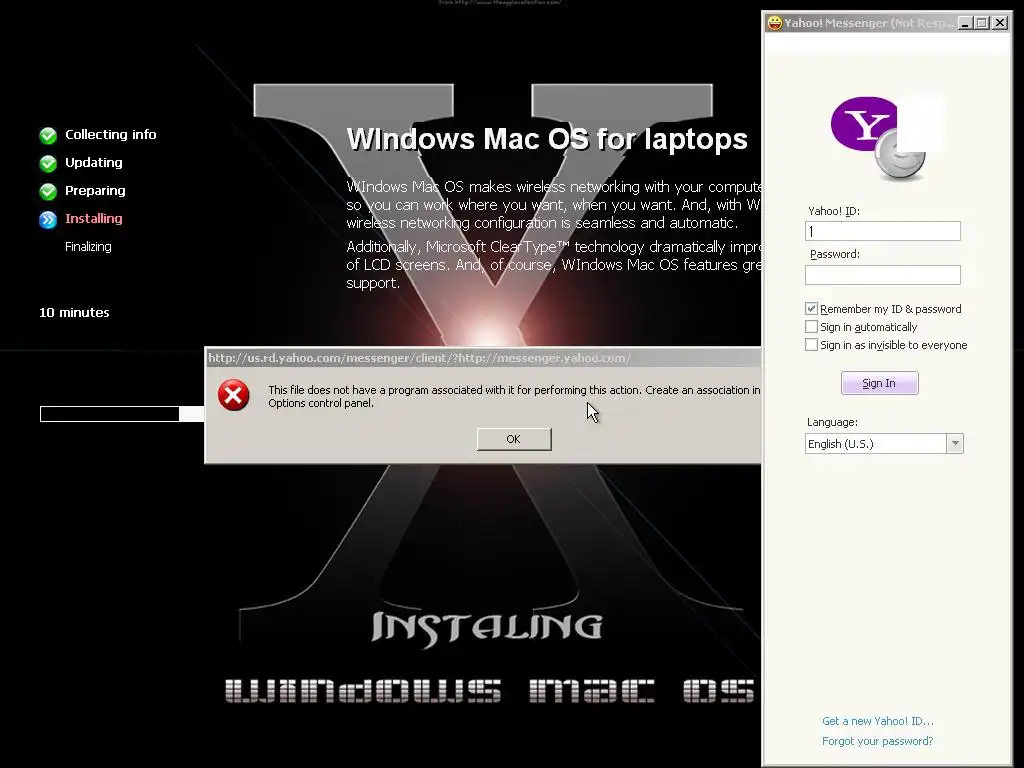Viewport: 1024px width, 768px height.
Task: Click the Yahoo! Messenger smiley title icon
Action: pyautogui.click(x=775, y=23)
